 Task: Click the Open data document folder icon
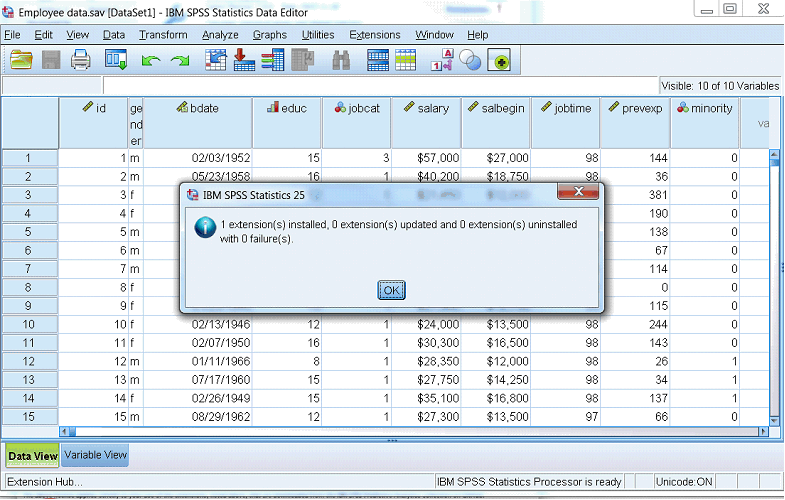point(21,60)
